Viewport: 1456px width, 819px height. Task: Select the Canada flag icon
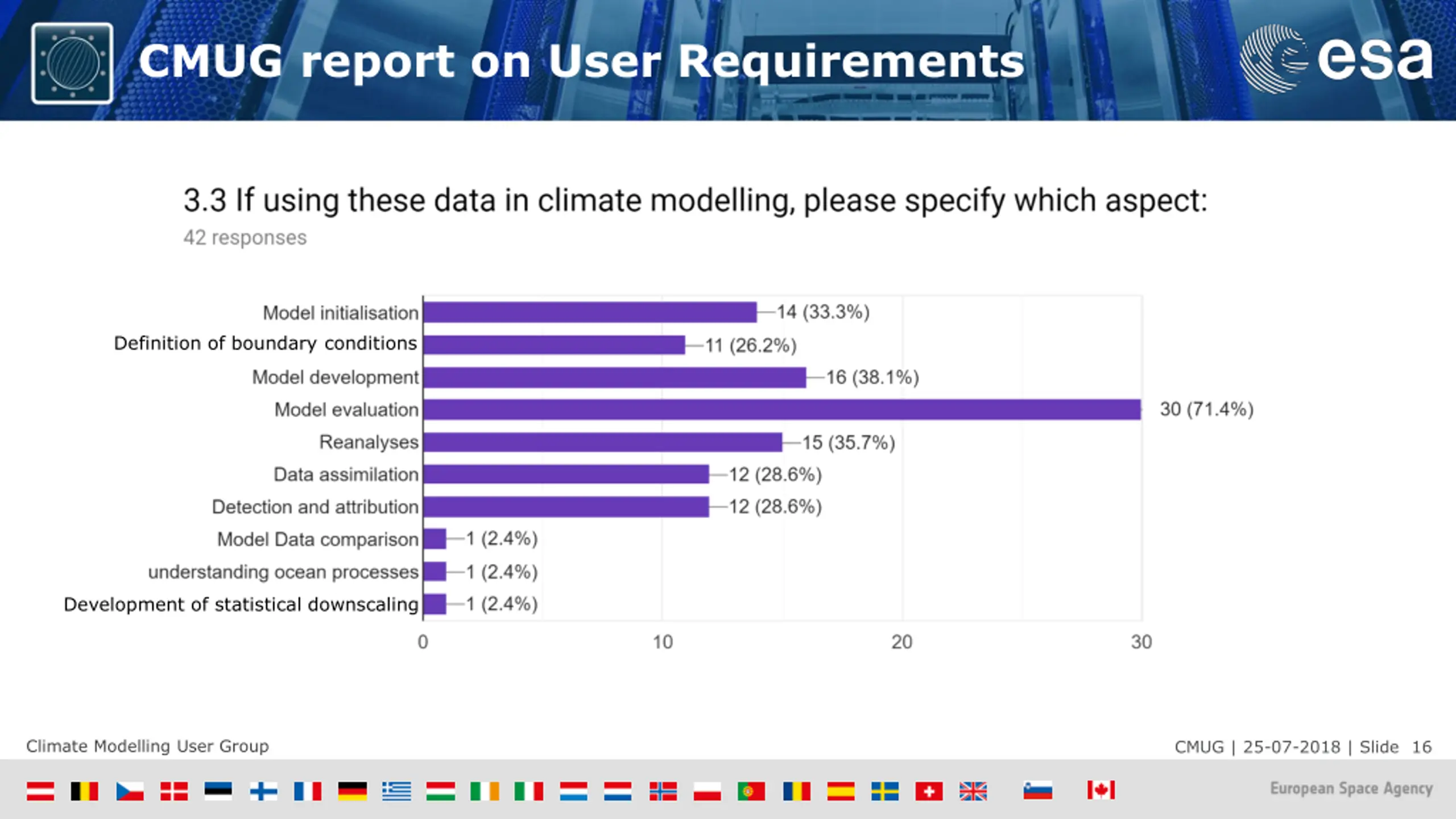[1101, 791]
